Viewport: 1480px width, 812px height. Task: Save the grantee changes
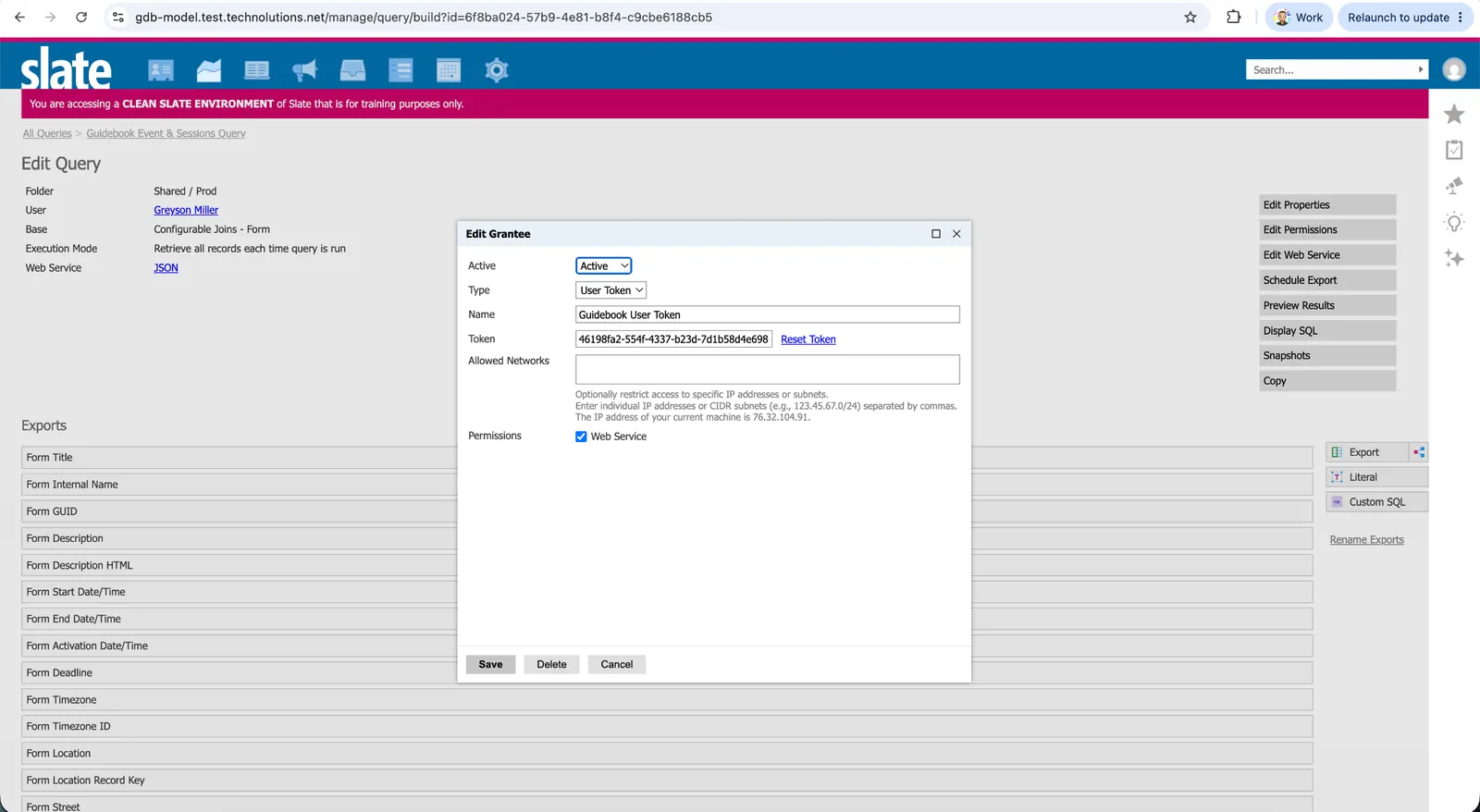click(490, 664)
